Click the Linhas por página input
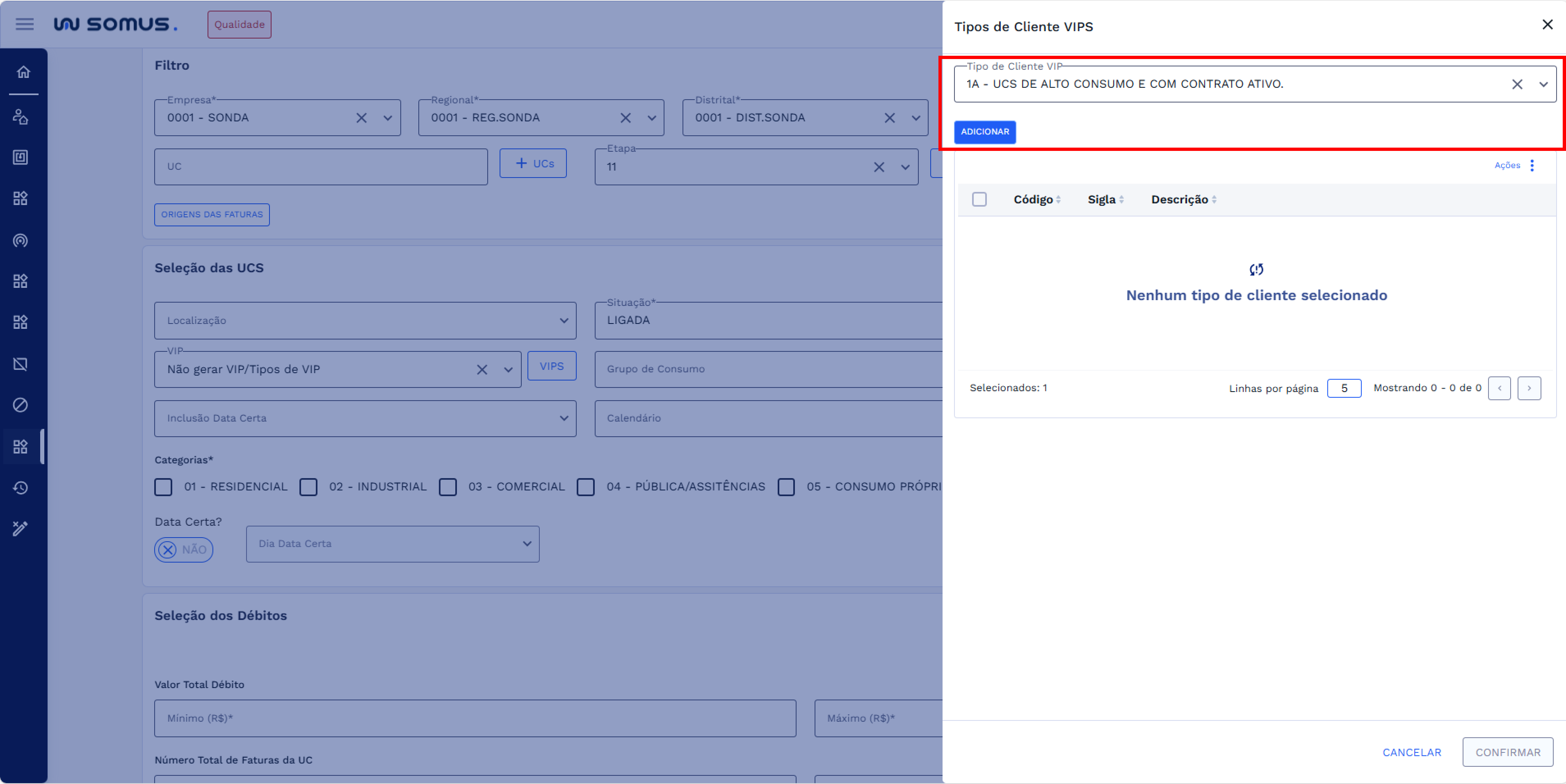 click(1344, 388)
